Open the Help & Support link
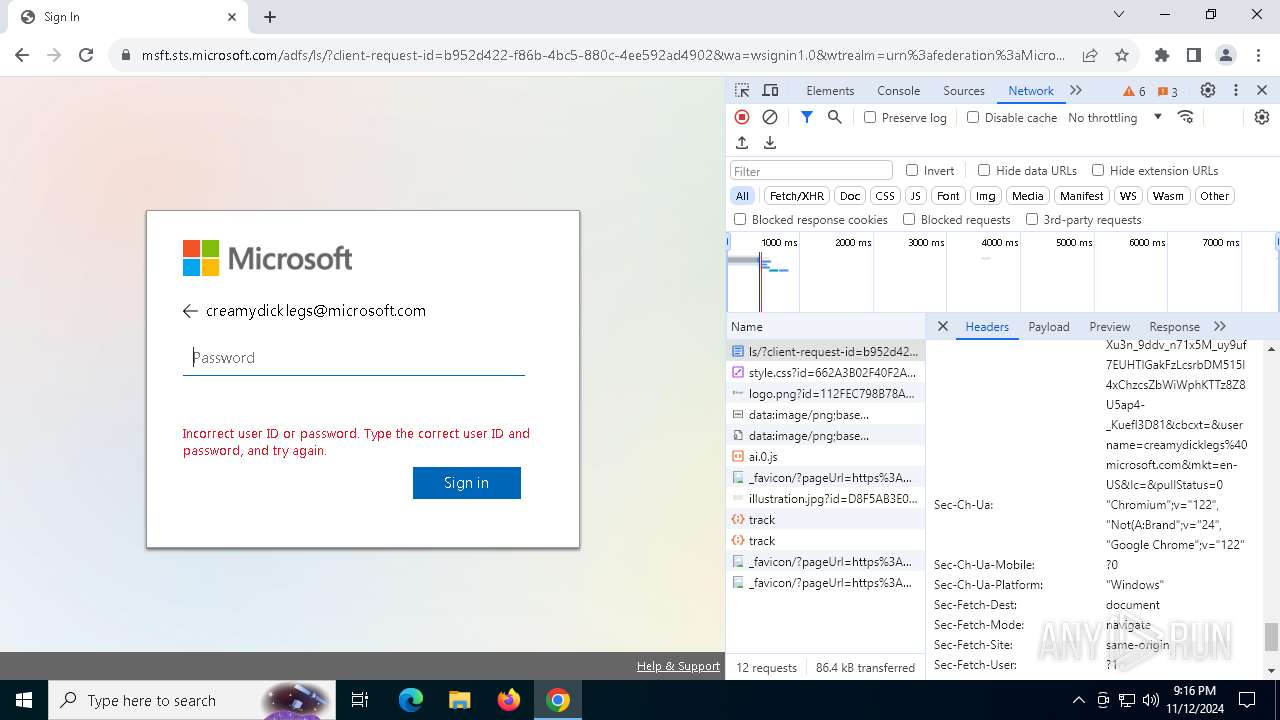1280x720 pixels. tap(678, 666)
